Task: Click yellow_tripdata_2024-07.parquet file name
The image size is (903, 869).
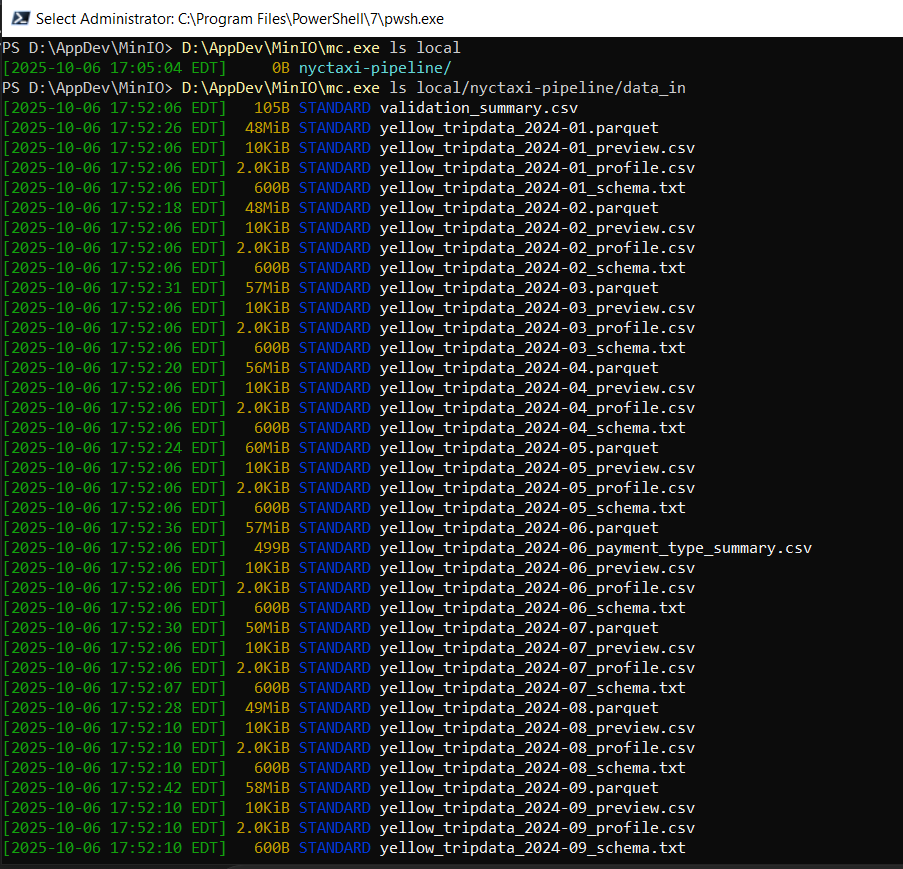Action: pos(519,628)
